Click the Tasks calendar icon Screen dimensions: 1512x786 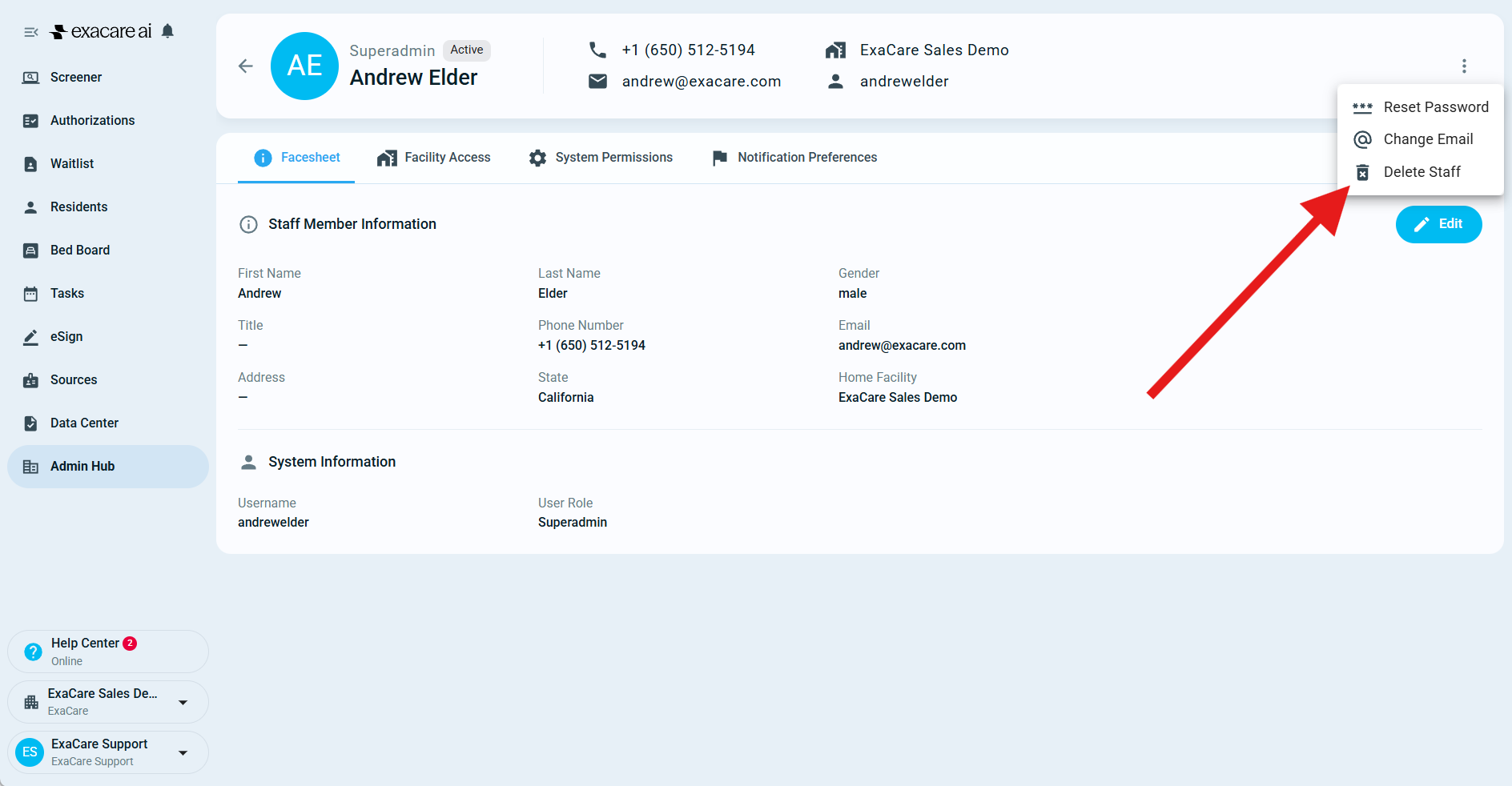[x=30, y=294]
